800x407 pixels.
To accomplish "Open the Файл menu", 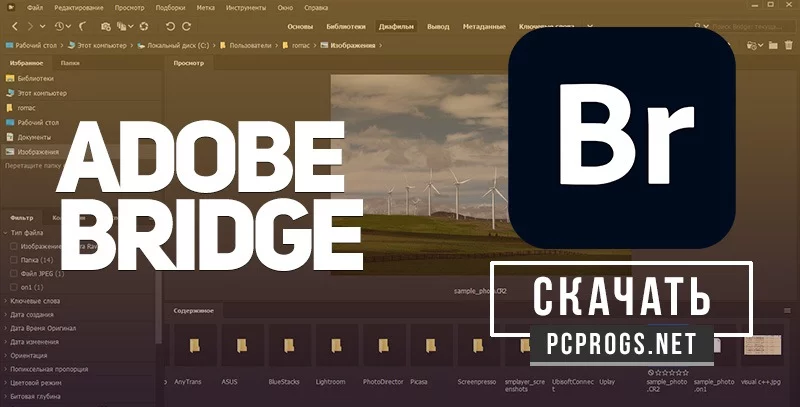I will point(35,8).
